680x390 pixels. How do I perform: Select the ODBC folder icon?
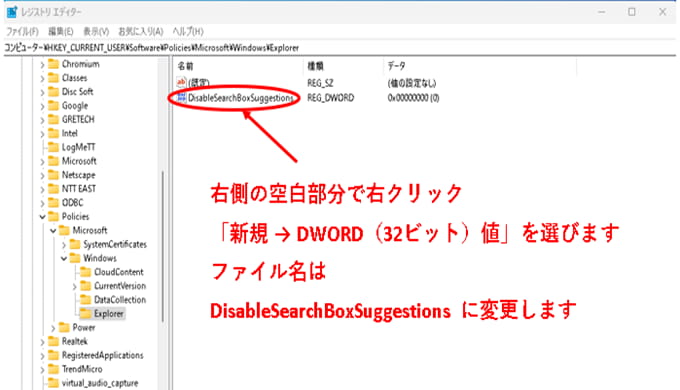(x=53, y=203)
